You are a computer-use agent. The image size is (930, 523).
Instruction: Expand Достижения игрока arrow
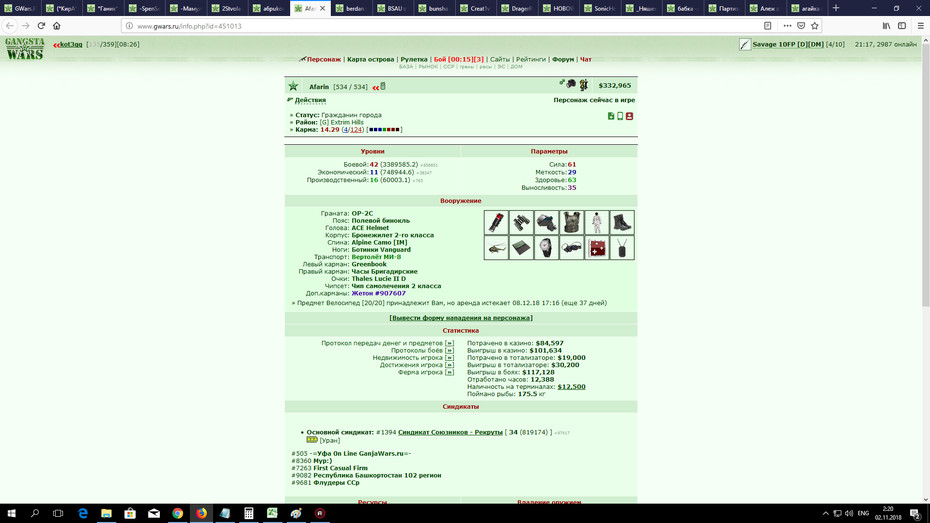click(449, 365)
